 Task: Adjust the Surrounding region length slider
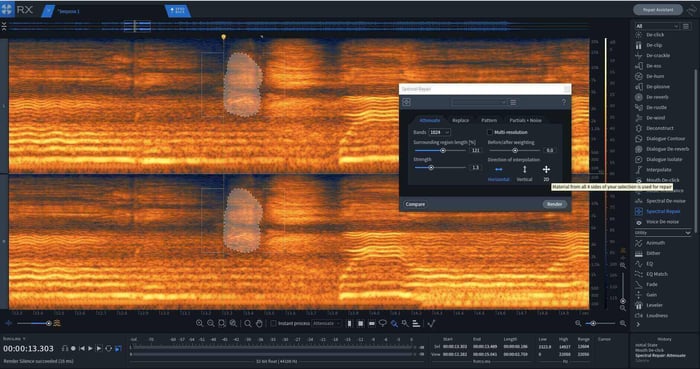click(x=441, y=151)
